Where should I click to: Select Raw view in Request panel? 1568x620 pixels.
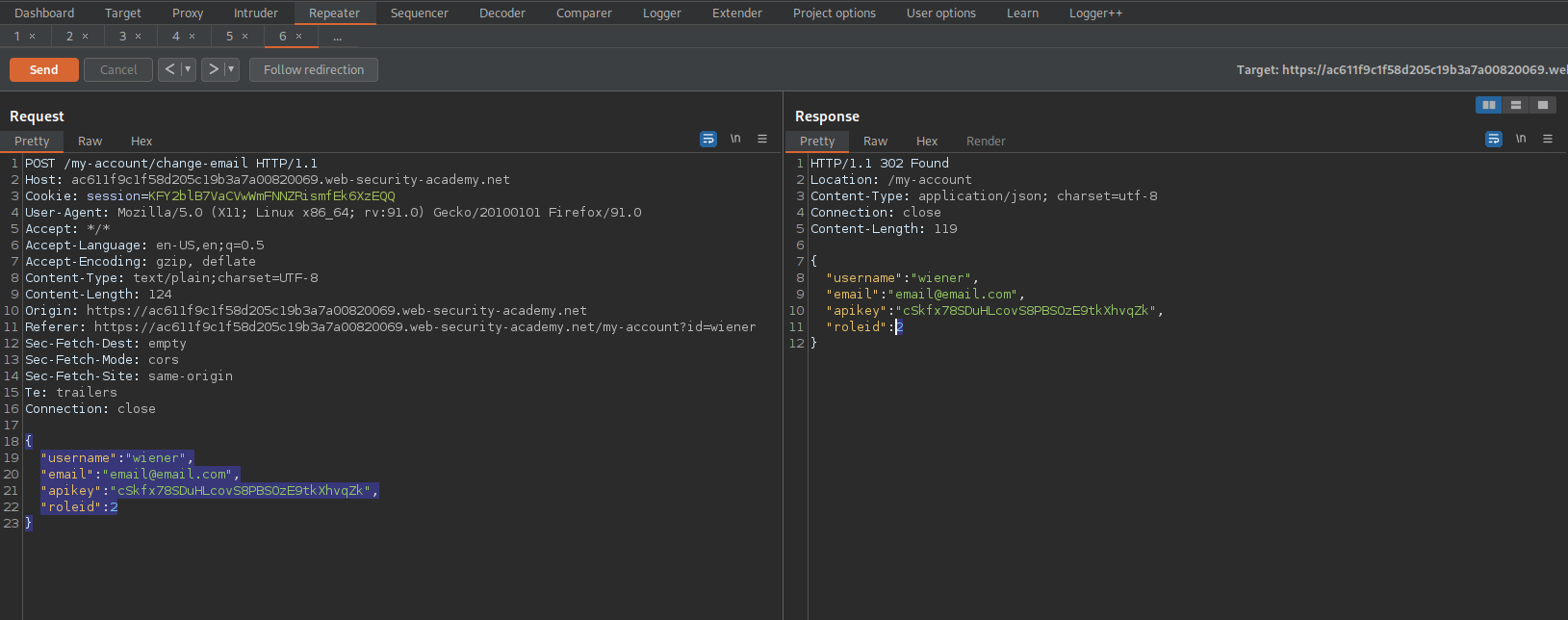click(90, 141)
